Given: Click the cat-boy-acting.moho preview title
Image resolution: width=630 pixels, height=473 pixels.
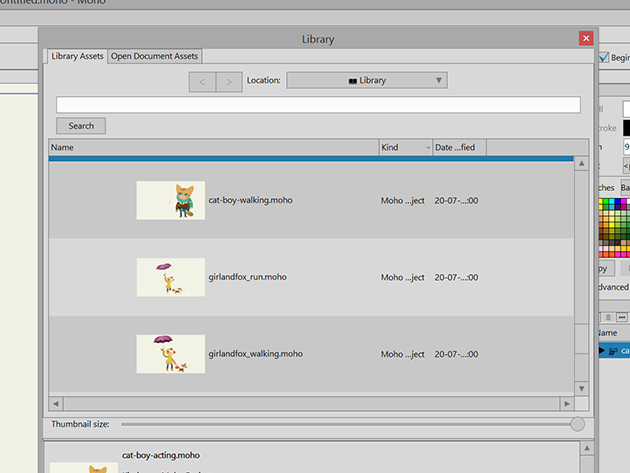Looking at the screenshot, I should coord(161,455).
